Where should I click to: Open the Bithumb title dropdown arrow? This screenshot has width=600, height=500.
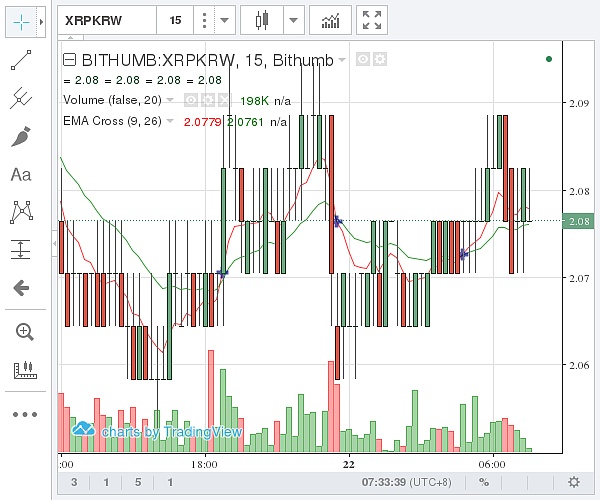coord(342,60)
